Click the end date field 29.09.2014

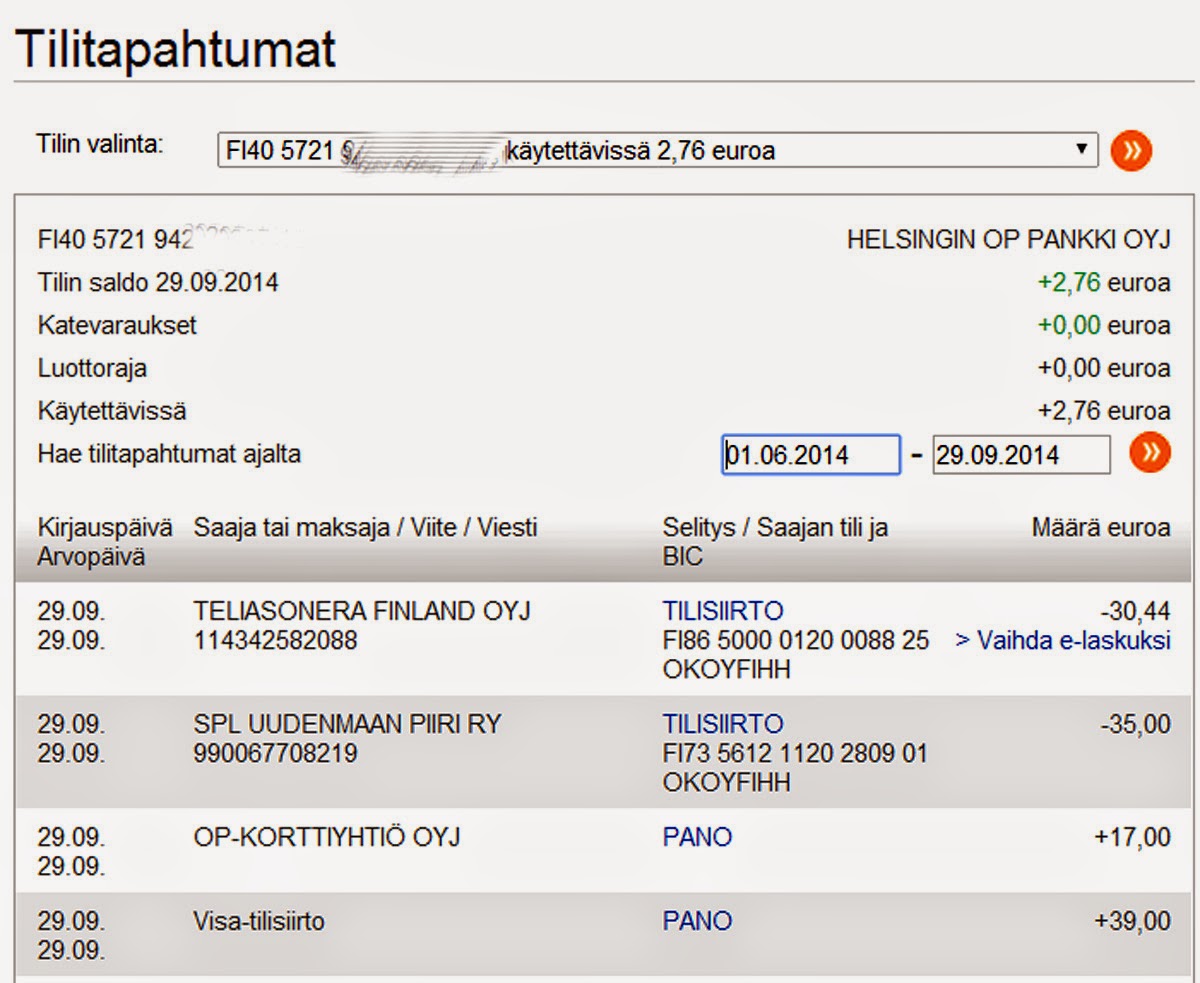coord(1020,455)
